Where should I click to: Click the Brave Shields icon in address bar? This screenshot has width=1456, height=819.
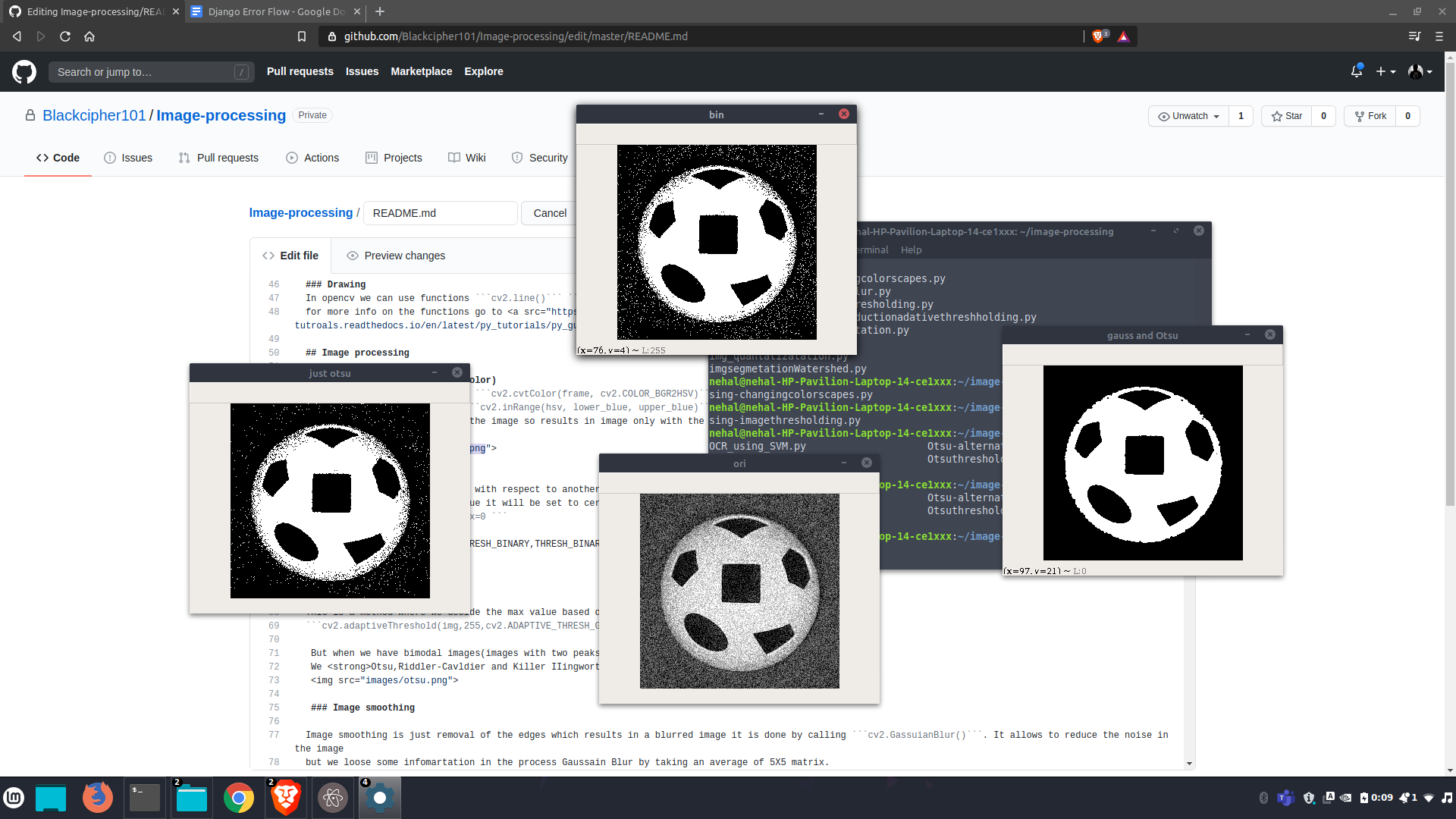(1098, 36)
